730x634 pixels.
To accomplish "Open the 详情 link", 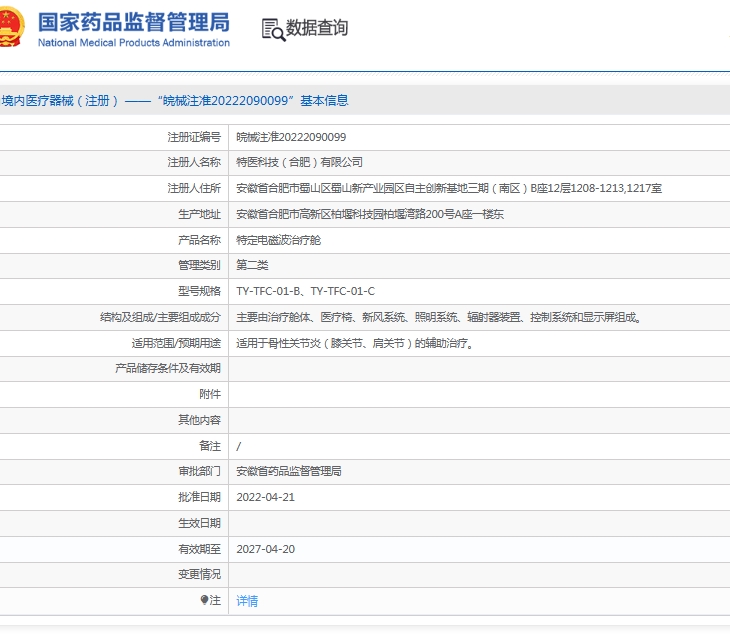I will (x=247, y=601).
